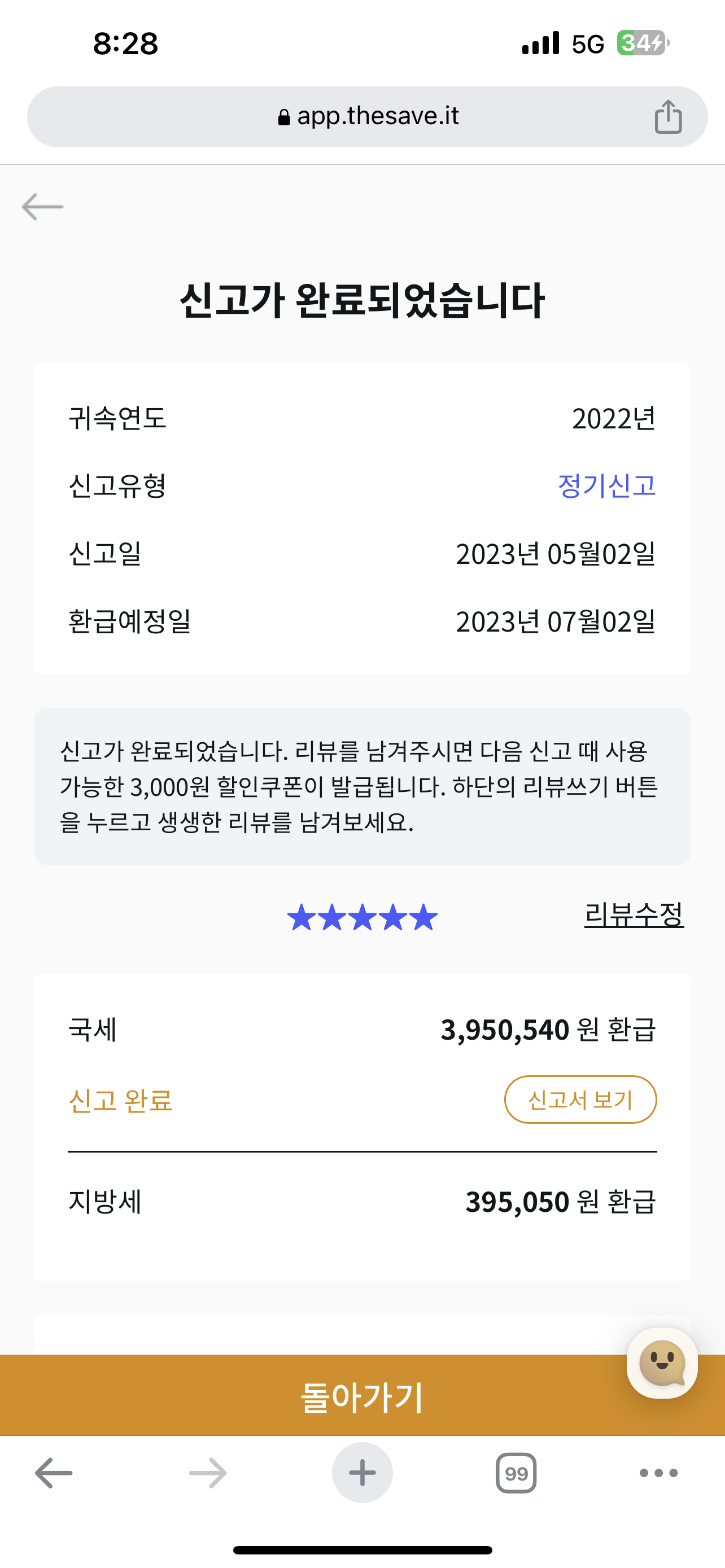Viewport: 725px width, 1568px height.
Task: Tap the first review star
Action: tap(301, 917)
